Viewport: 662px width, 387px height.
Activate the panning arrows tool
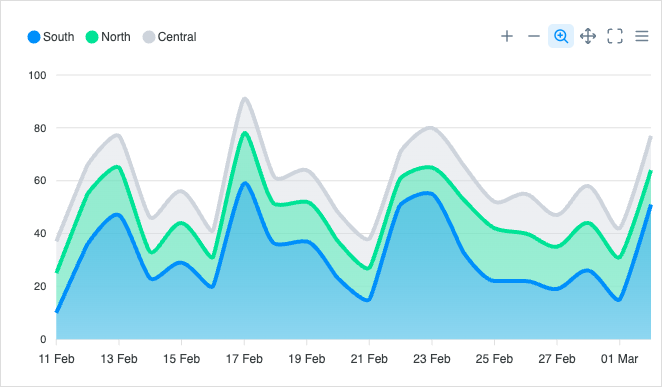588,36
